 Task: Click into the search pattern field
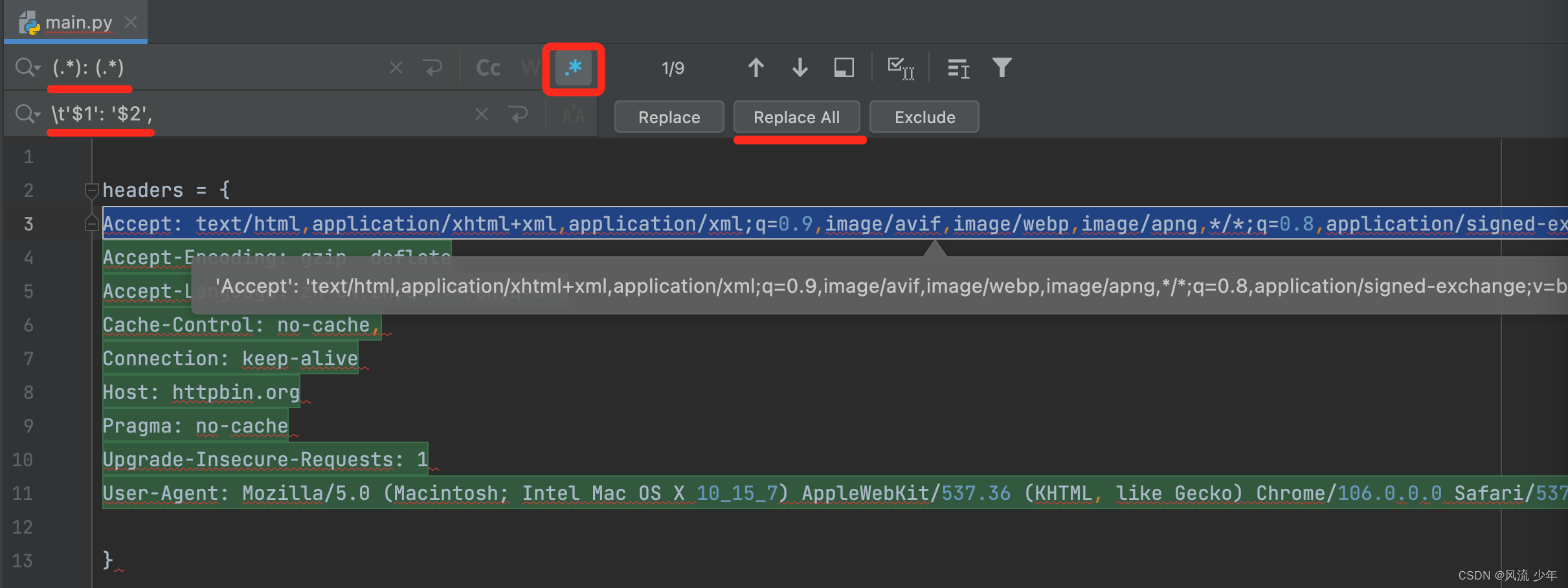(x=217, y=67)
